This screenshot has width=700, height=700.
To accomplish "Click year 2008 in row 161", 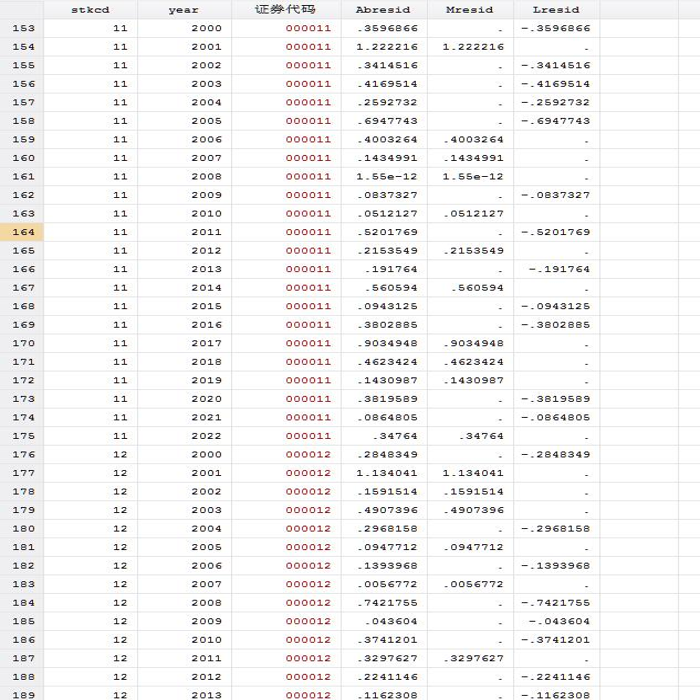I will coord(207,176).
